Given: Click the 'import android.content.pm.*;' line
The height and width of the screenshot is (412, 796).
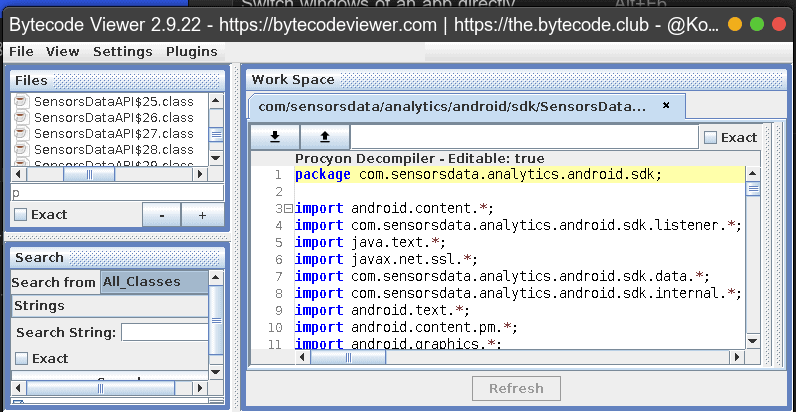Looking at the screenshot, I should 407,327.
